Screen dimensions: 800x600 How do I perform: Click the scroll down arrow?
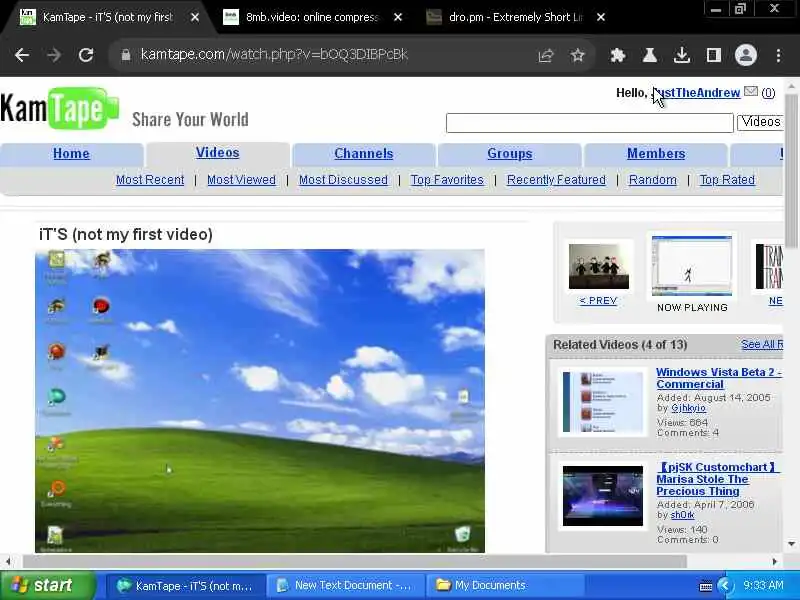791,544
